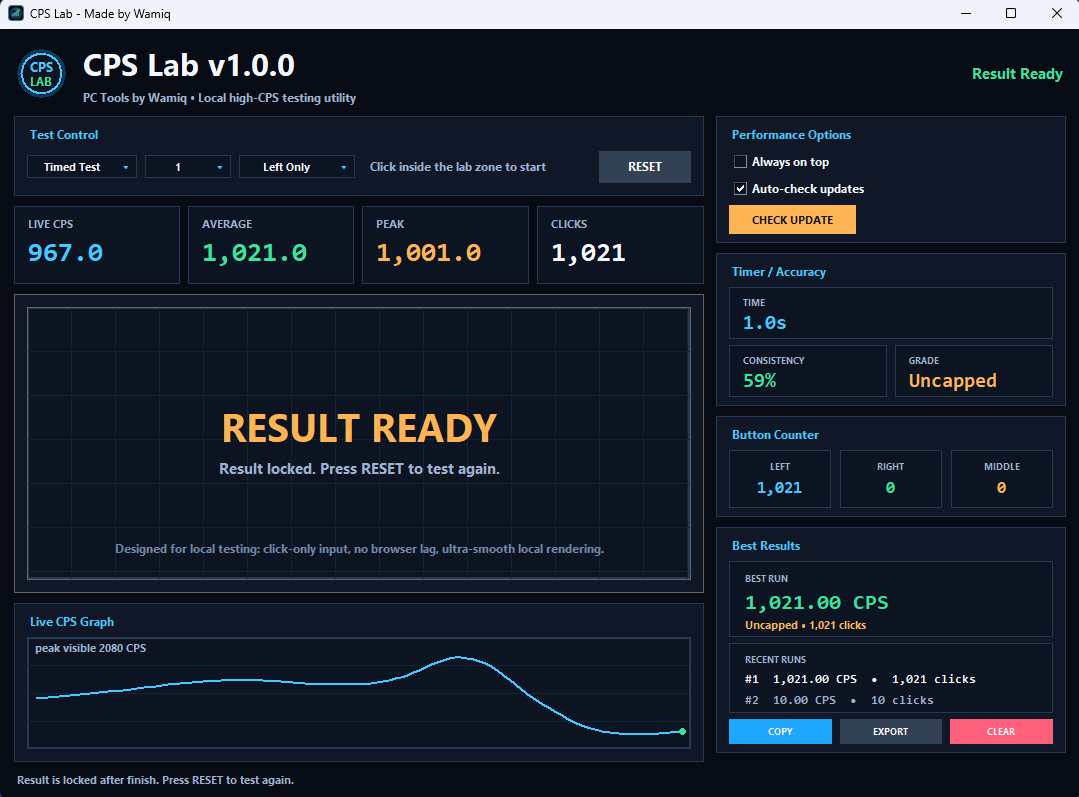The height and width of the screenshot is (797, 1079).
Task: Click the RESET button
Action: point(645,167)
